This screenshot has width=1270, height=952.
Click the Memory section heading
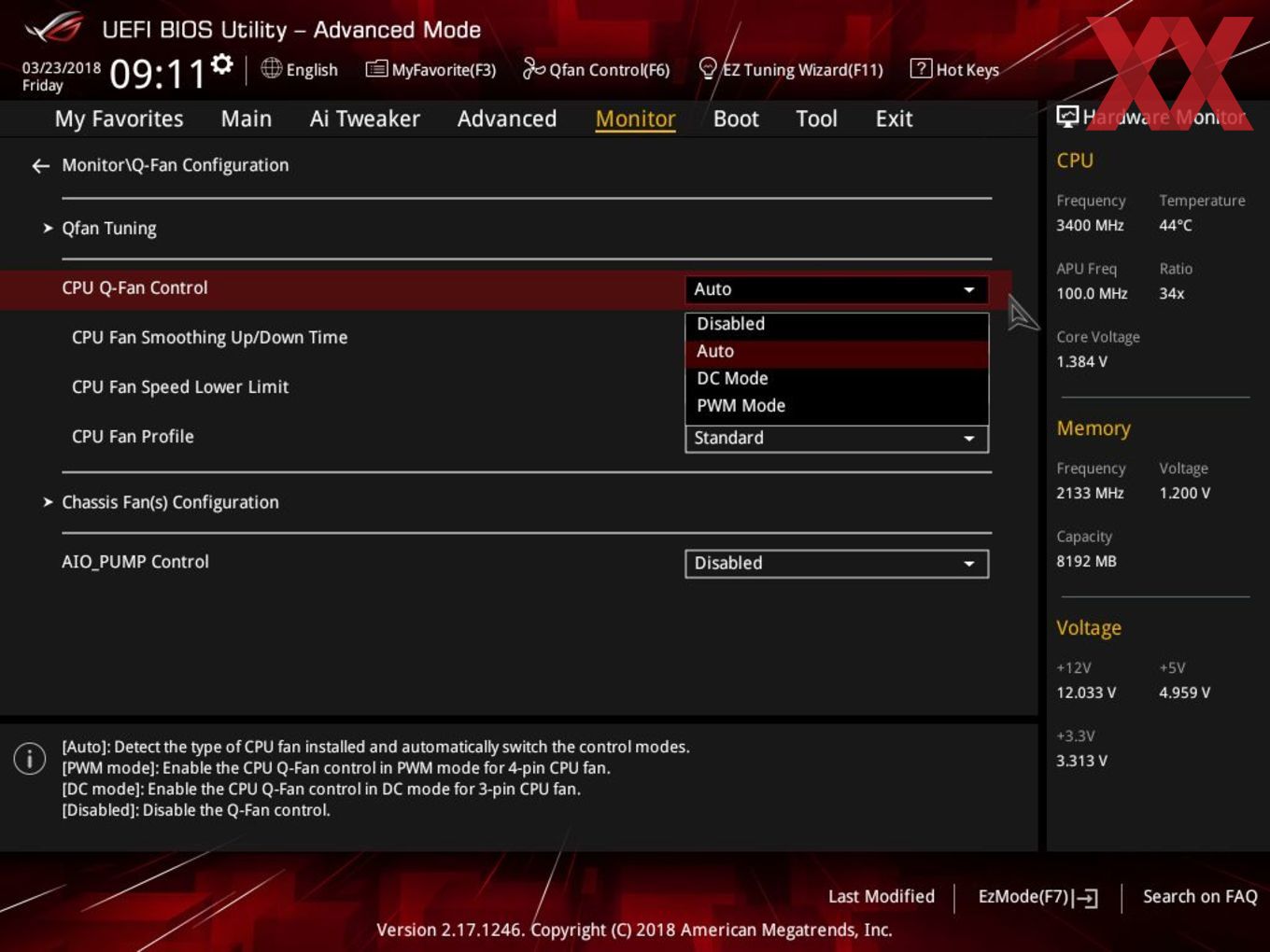pyautogui.click(x=1094, y=428)
